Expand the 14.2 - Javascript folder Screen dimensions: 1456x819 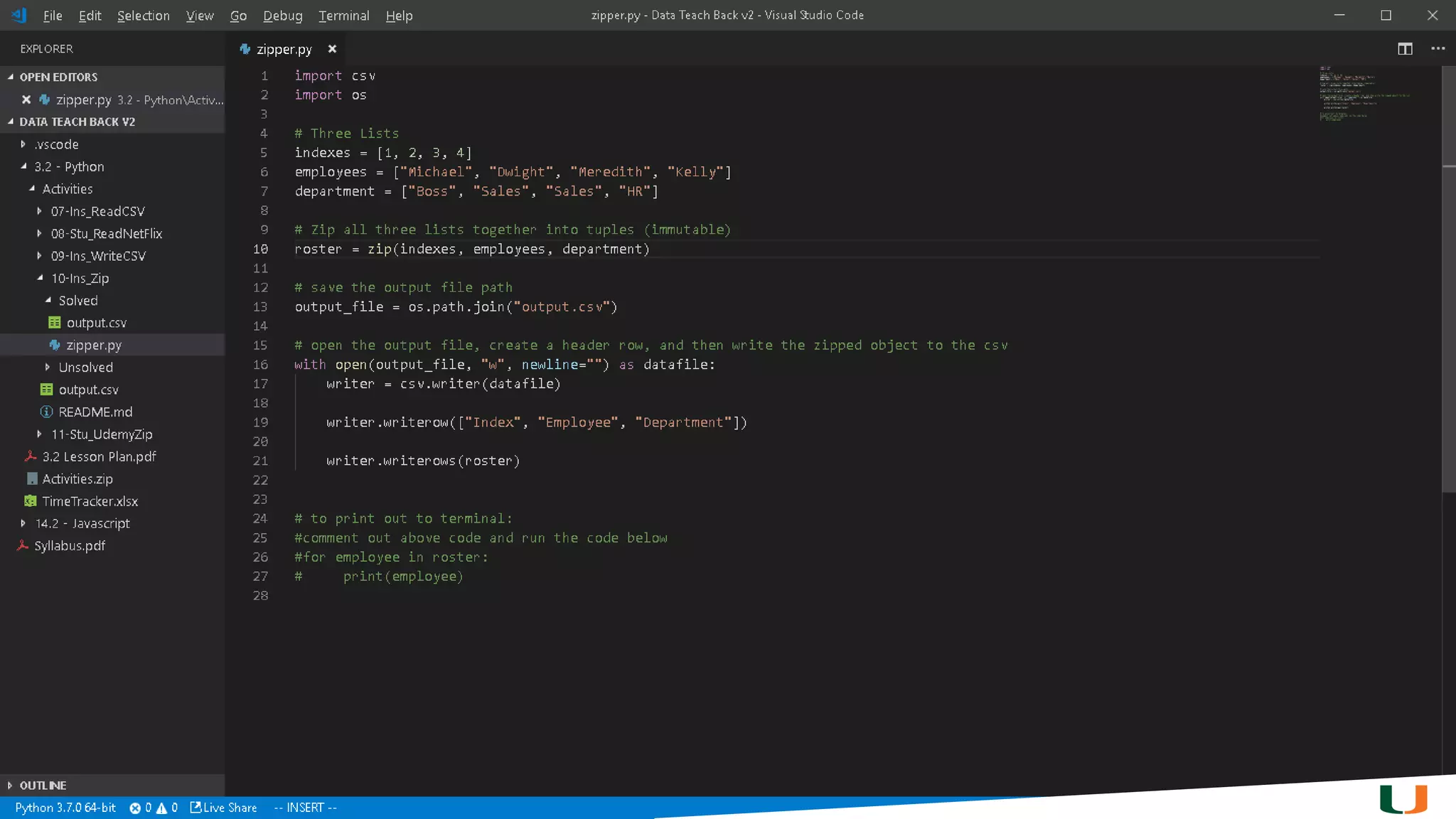coord(82,523)
